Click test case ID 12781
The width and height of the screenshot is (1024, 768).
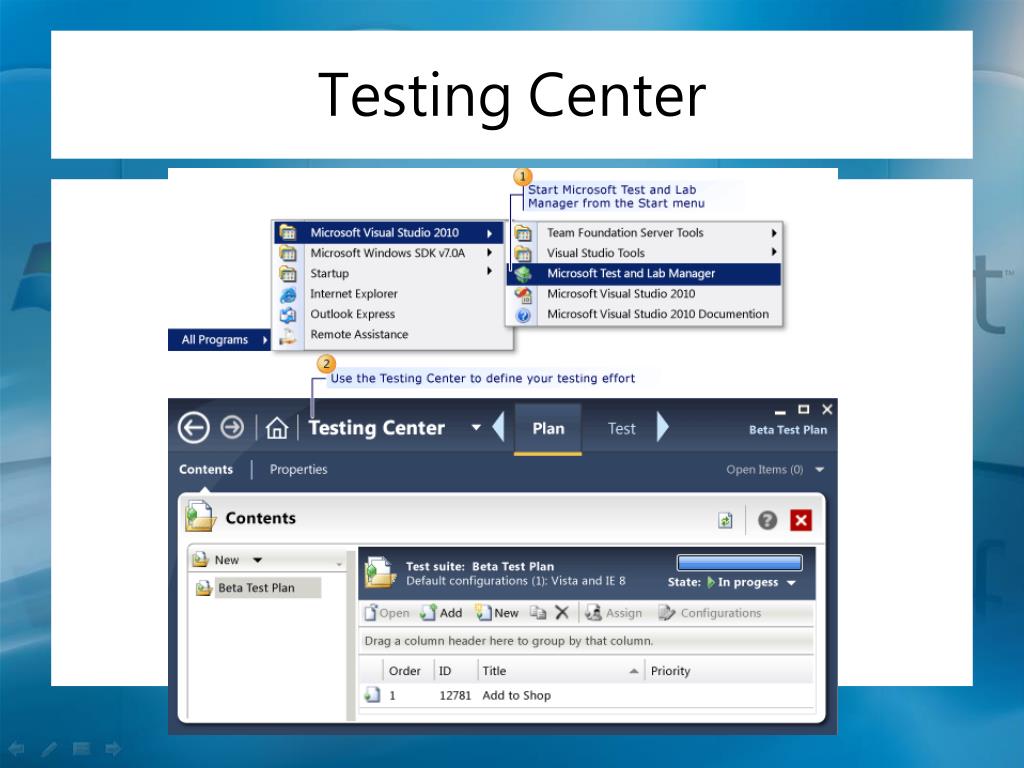455,696
